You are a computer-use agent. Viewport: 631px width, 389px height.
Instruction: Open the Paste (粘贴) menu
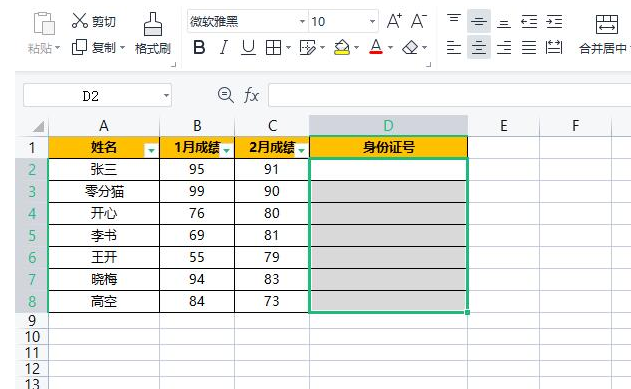pyautogui.click(x=43, y=48)
